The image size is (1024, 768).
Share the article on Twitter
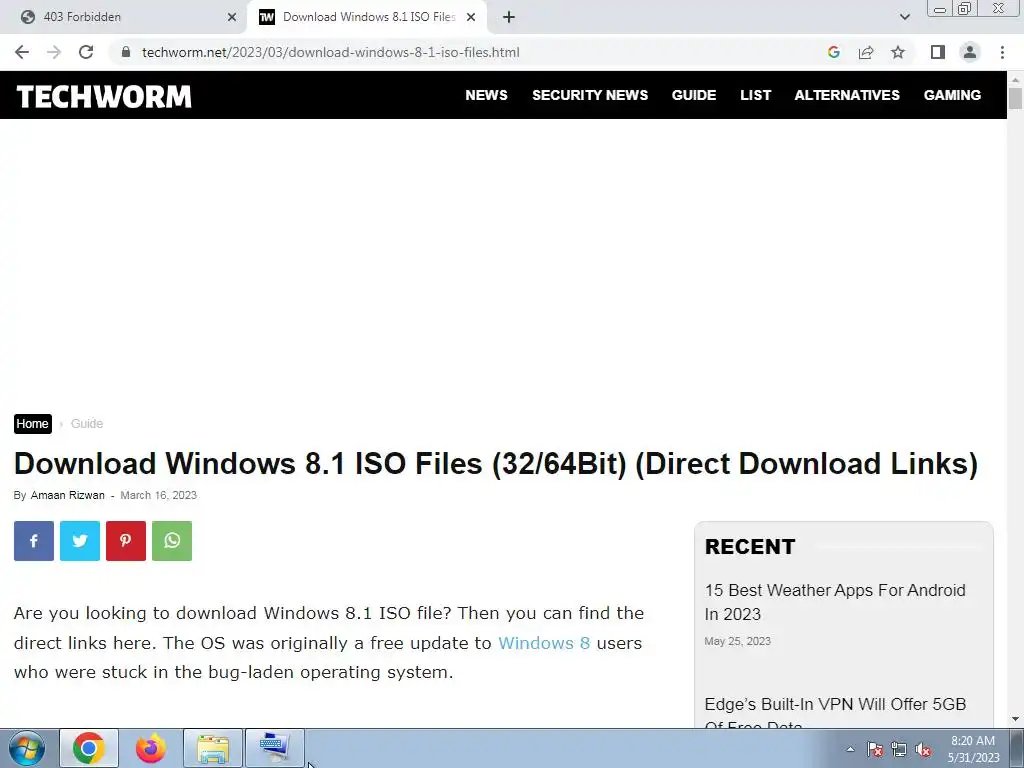(80, 541)
